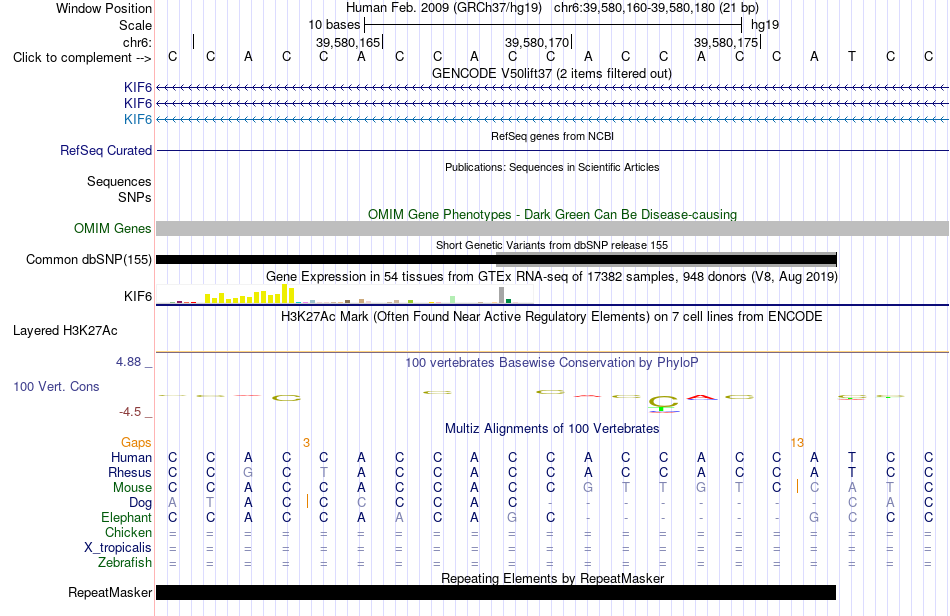Click the GTEx Gene Expression track title
The height and width of the screenshot is (616, 950).
[551, 277]
